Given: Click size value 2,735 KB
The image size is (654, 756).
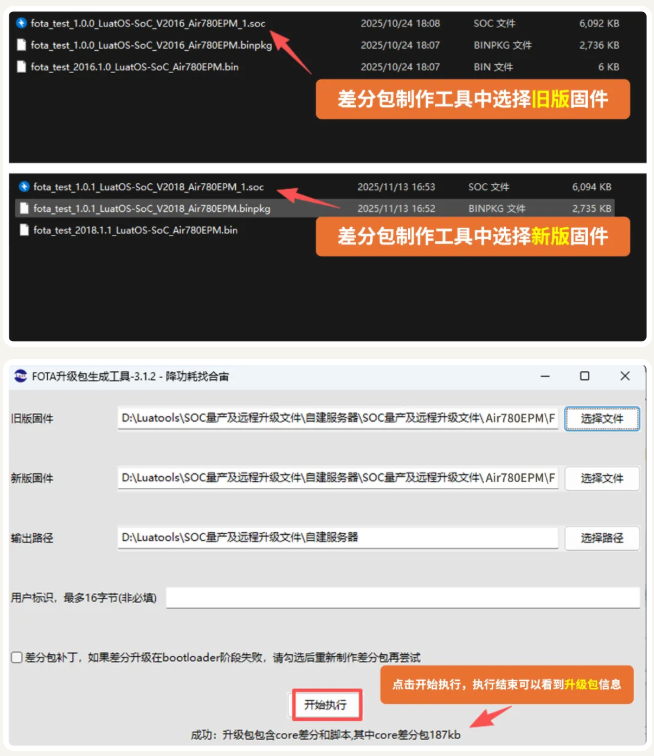Looking at the screenshot, I should 592,208.
